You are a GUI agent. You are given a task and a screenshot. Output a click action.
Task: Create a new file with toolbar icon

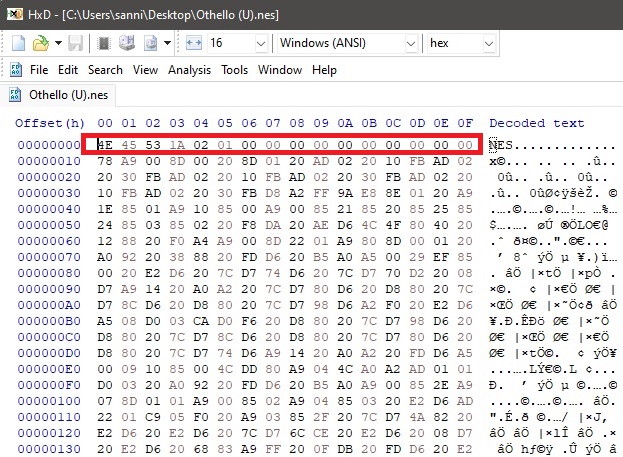click(x=18, y=43)
